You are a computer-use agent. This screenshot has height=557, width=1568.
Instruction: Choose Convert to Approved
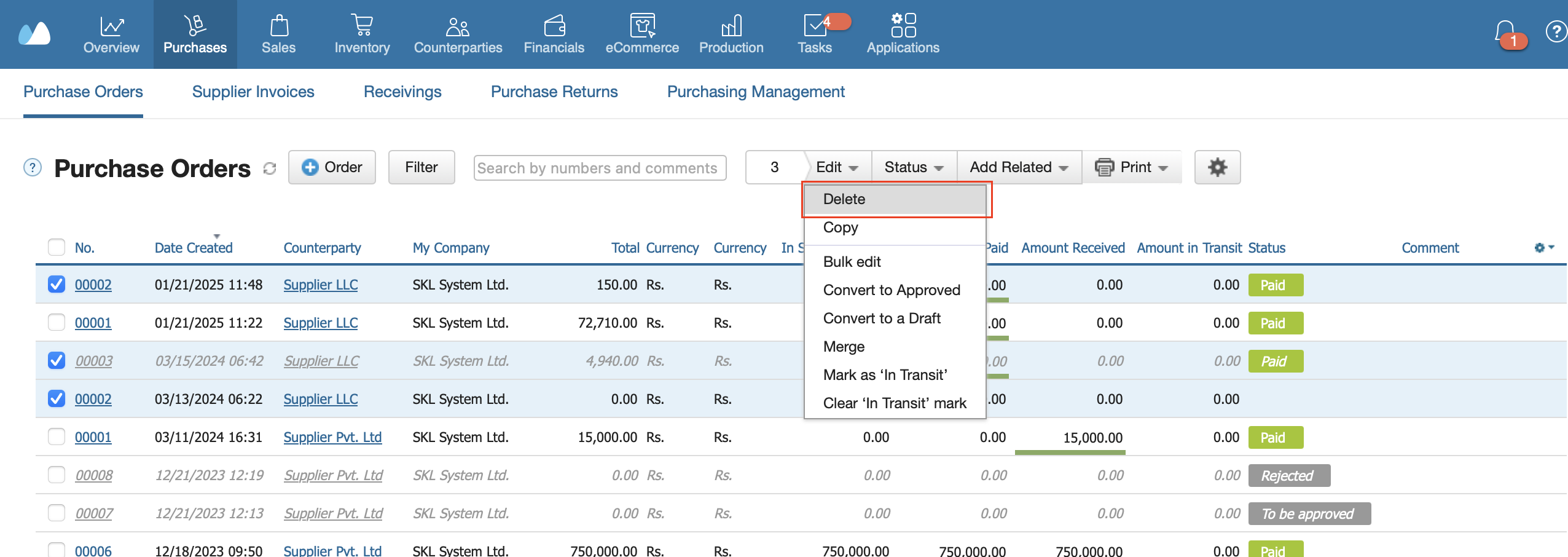(895, 290)
